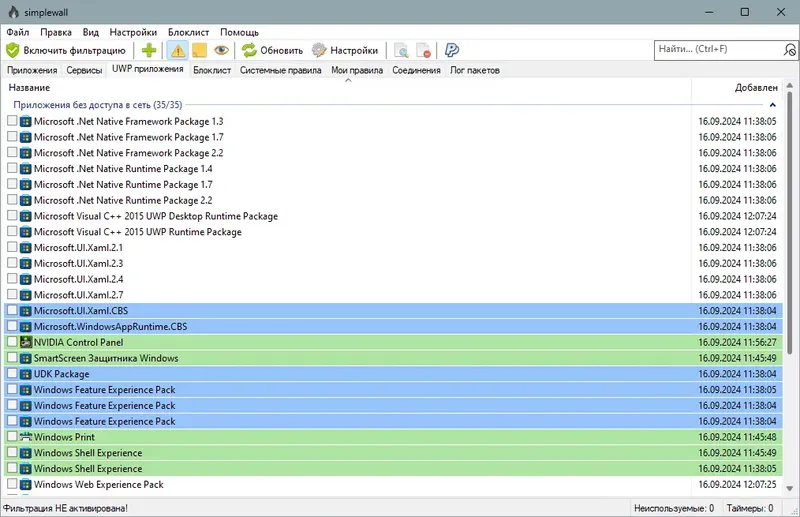Switch to the Системные правила tab
This screenshot has height=517, width=800.
pos(281,70)
